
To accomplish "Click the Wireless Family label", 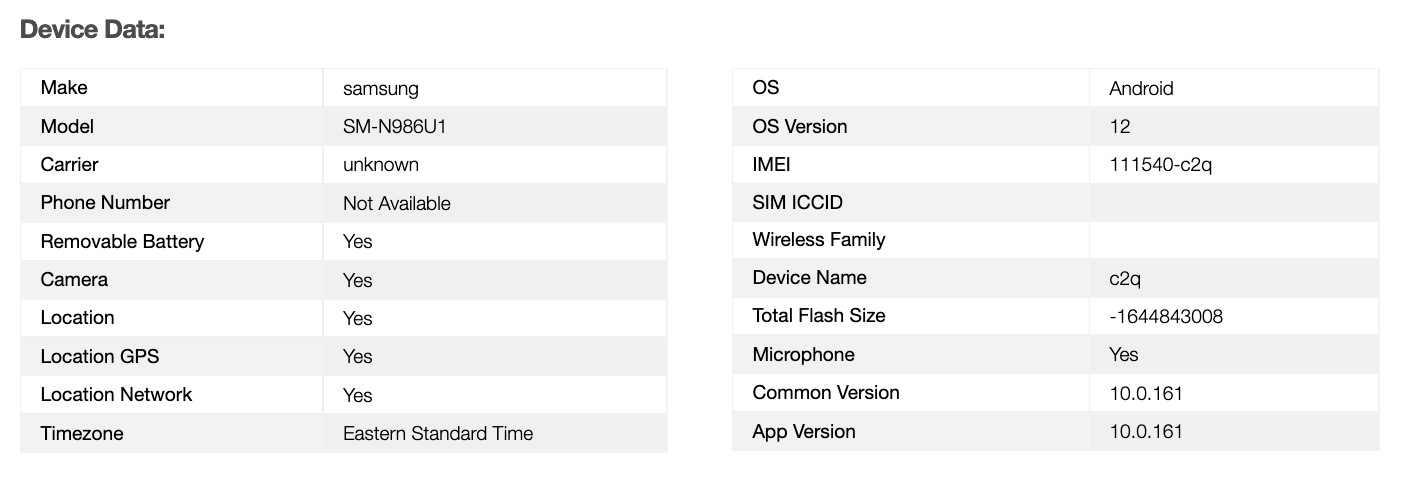I will pyautogui.click(x=818, y=239).
